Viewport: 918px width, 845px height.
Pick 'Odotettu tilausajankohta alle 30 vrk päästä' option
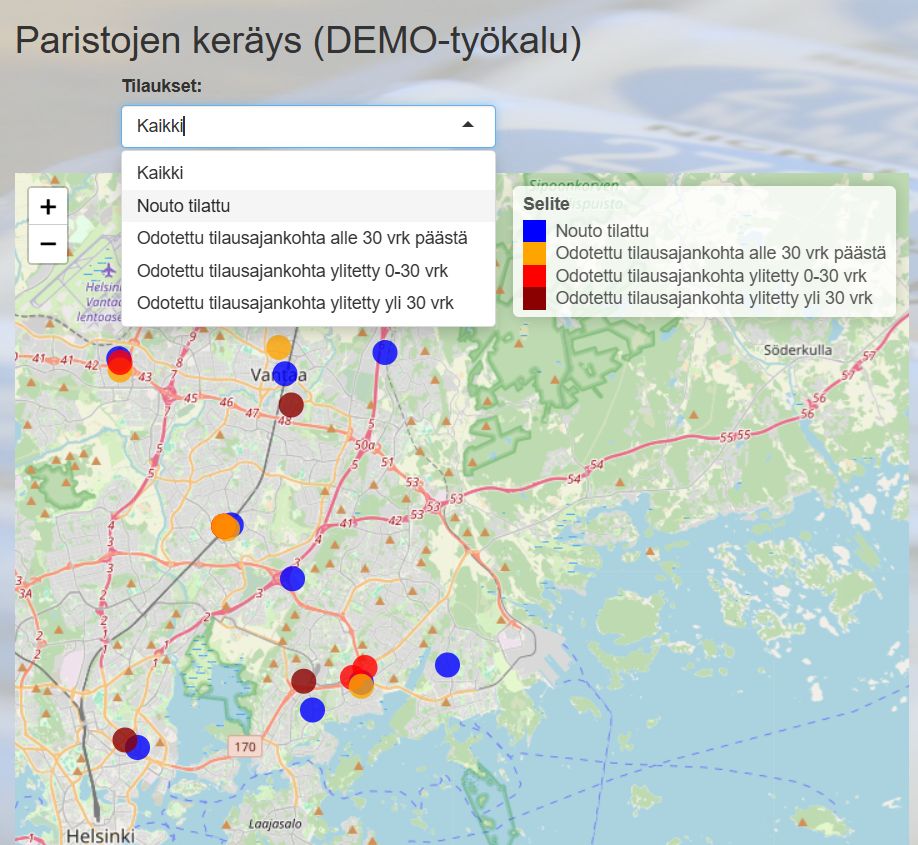coord(302,239)
